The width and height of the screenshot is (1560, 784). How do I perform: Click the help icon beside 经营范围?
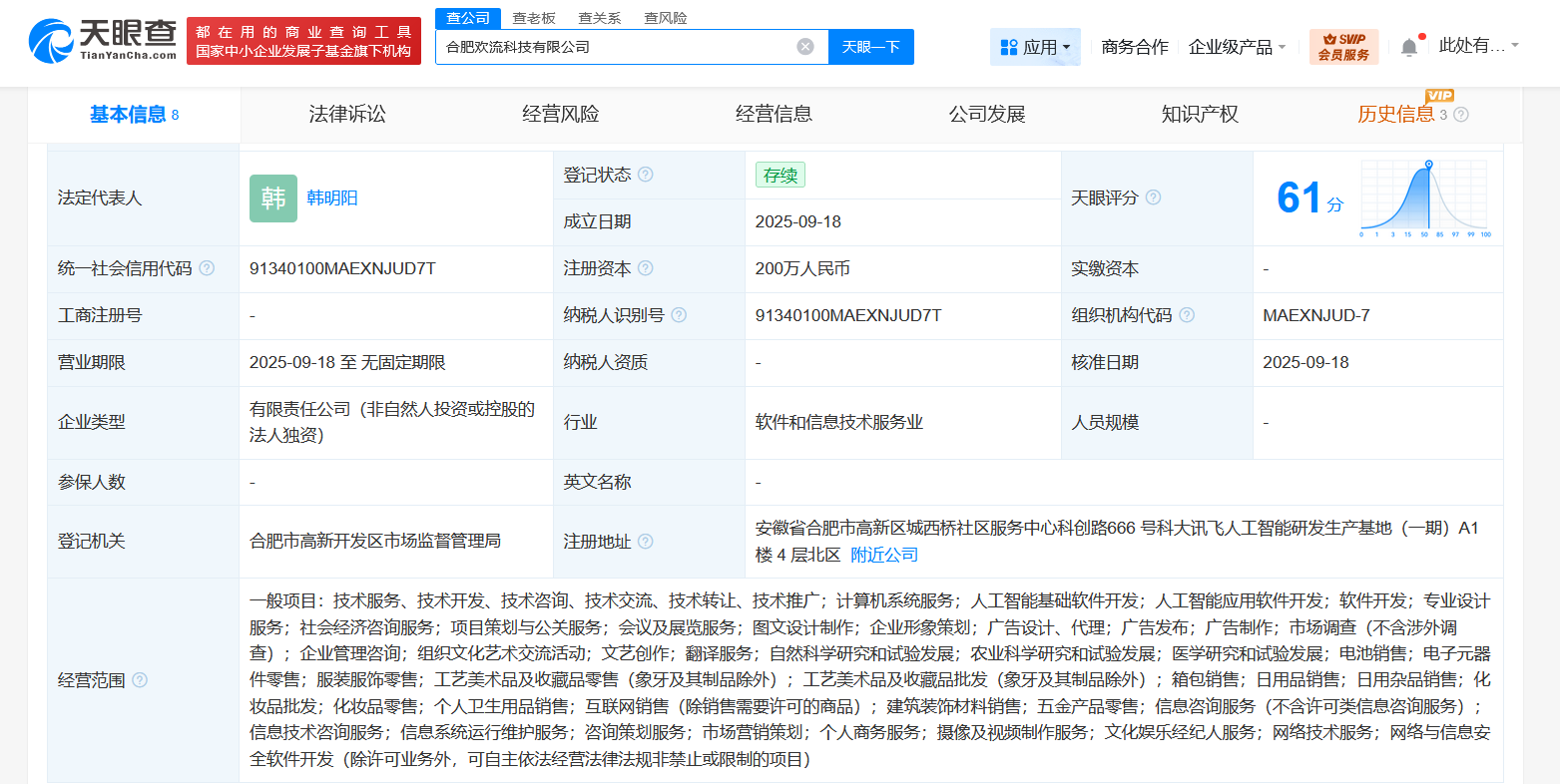pos(138,681)
